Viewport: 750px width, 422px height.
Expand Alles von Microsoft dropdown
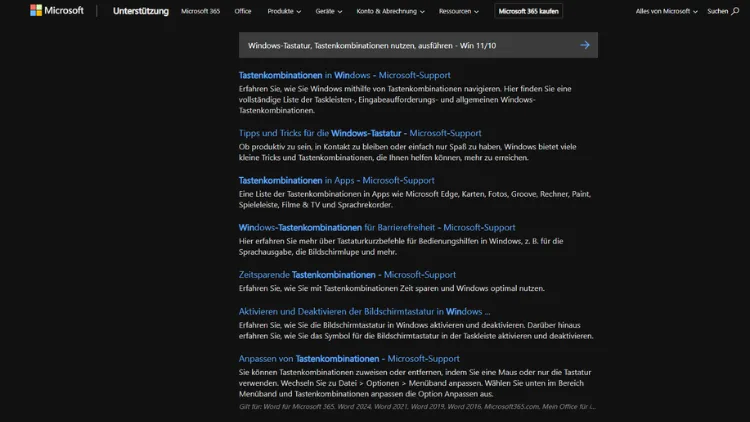(666, 11)
